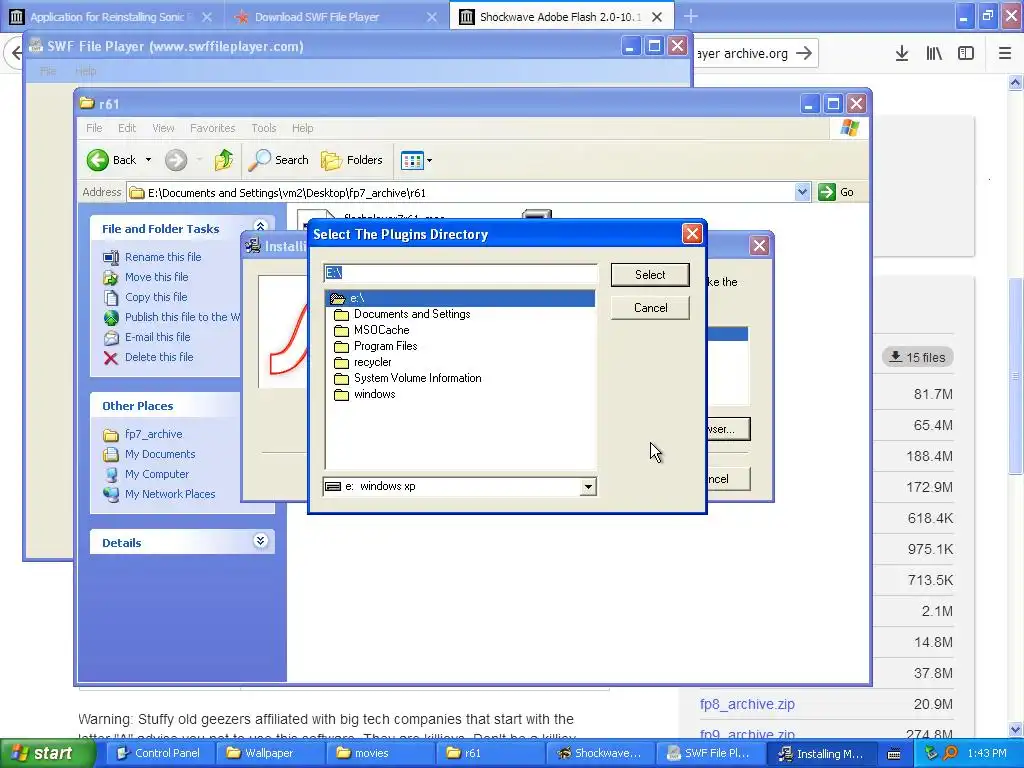Click E-mail this file task
The image size is (1024, 768).
[157, 337]
